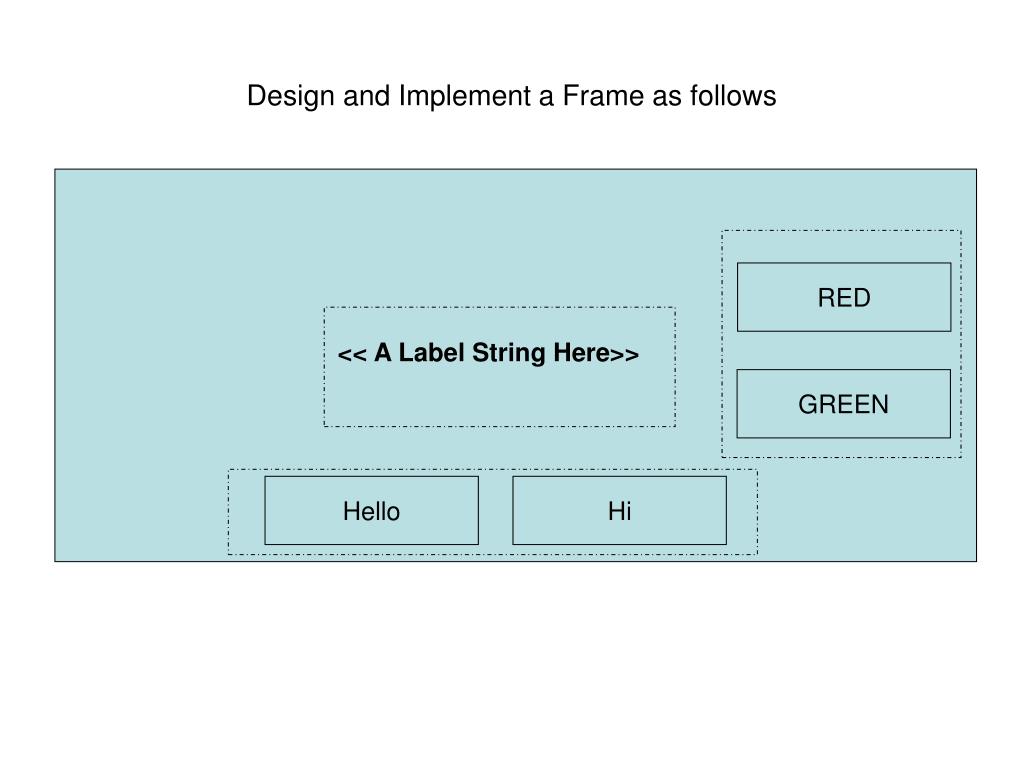1024x768 pixels.
Task: Click the '>>' symbols ending the label
Action: [624, 355]
